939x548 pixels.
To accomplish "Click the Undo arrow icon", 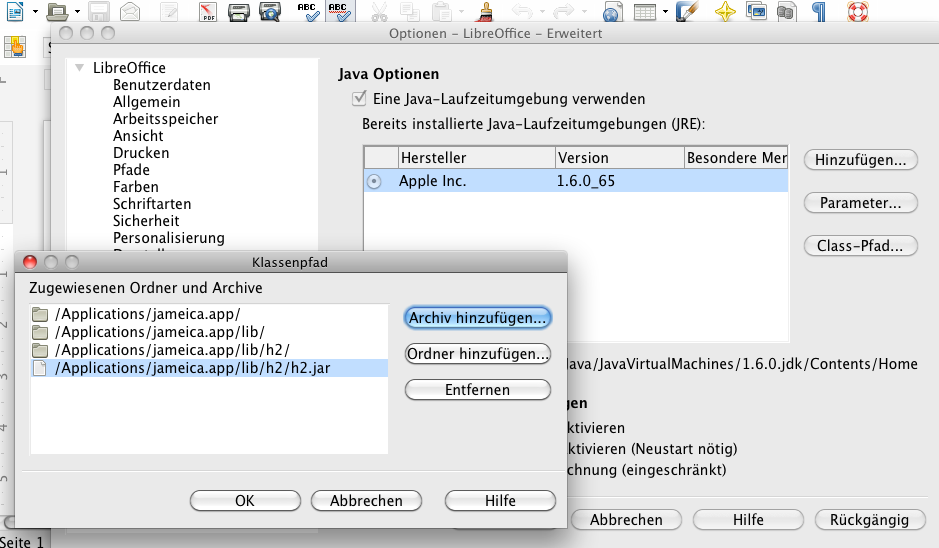I will click(522, 11).
